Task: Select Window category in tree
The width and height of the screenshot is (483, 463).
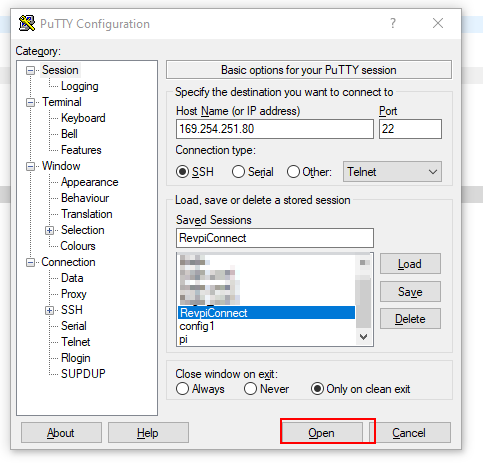Action: click(61, 166)
